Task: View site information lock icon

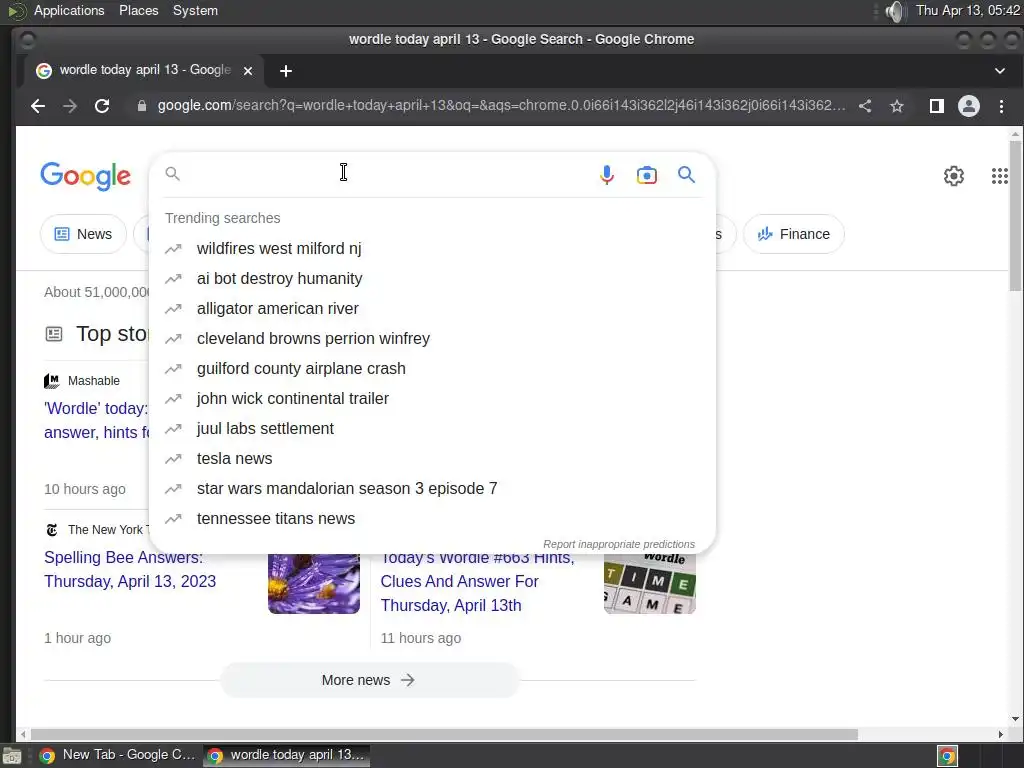Action: [142, 106]
